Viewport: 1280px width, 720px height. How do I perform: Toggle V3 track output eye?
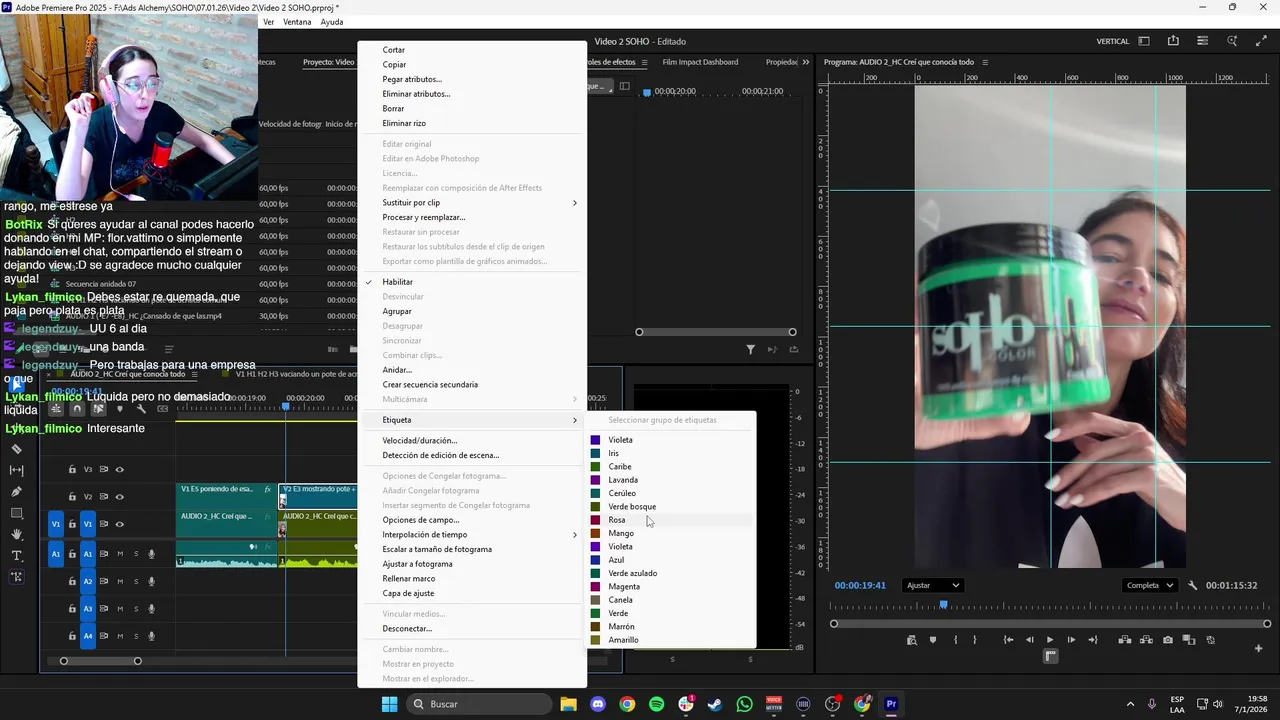(x=119, y=469)
